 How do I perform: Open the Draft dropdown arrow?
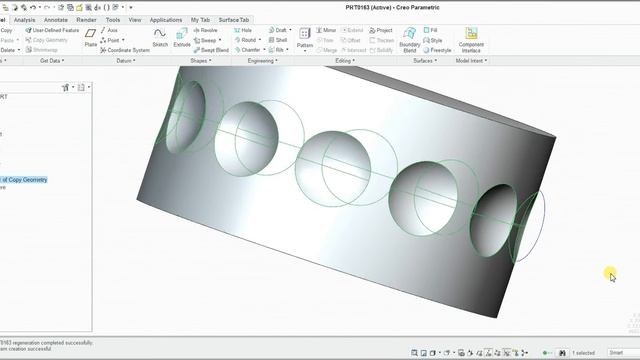(x=290, y=30)
